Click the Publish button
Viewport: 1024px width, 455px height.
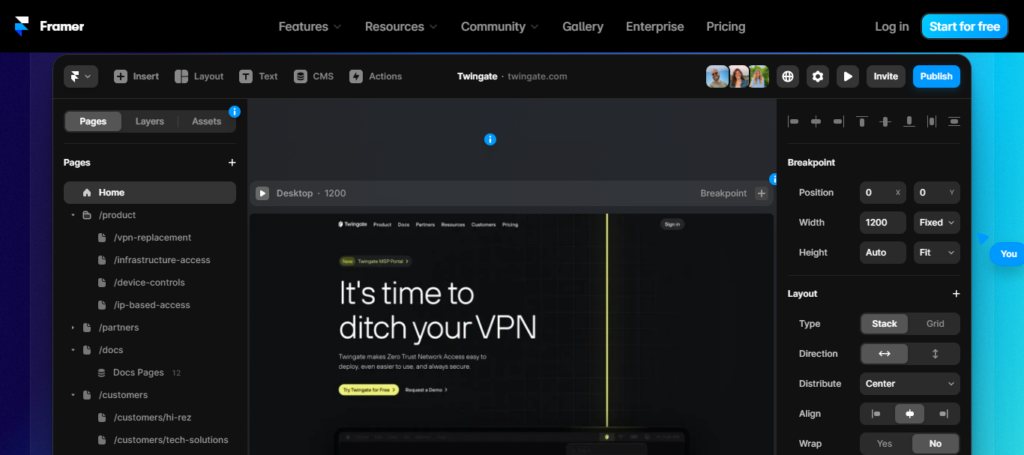click(x=936, y=76)
